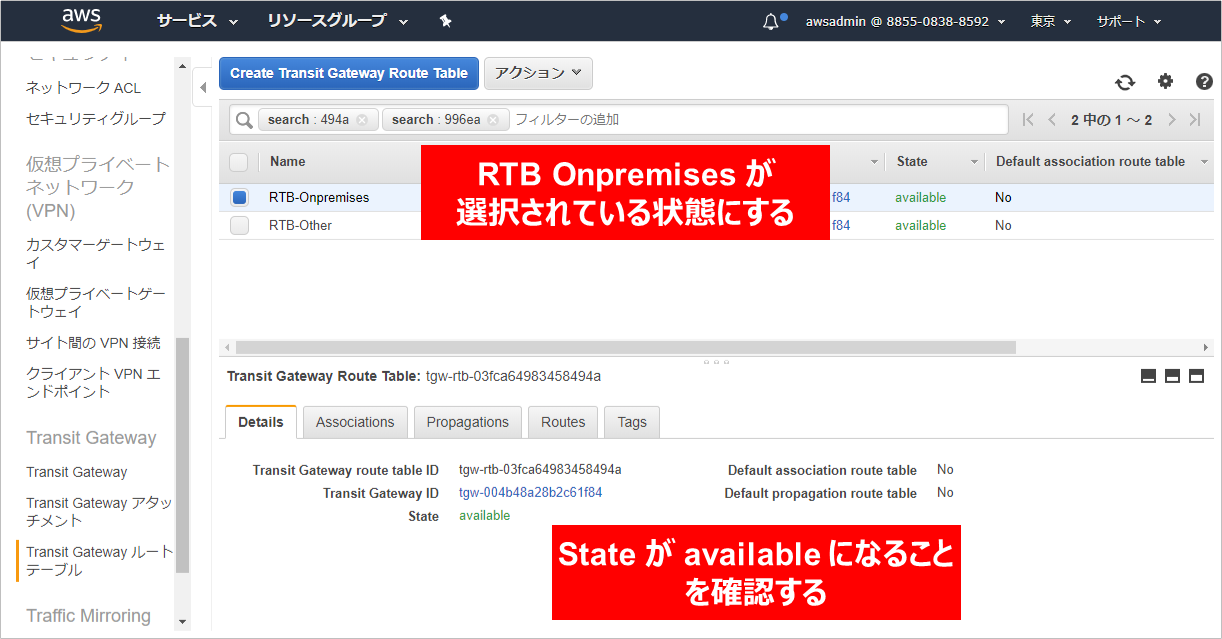Open the help question mark icon
Screen dimensions: 1222x639
1204,82
